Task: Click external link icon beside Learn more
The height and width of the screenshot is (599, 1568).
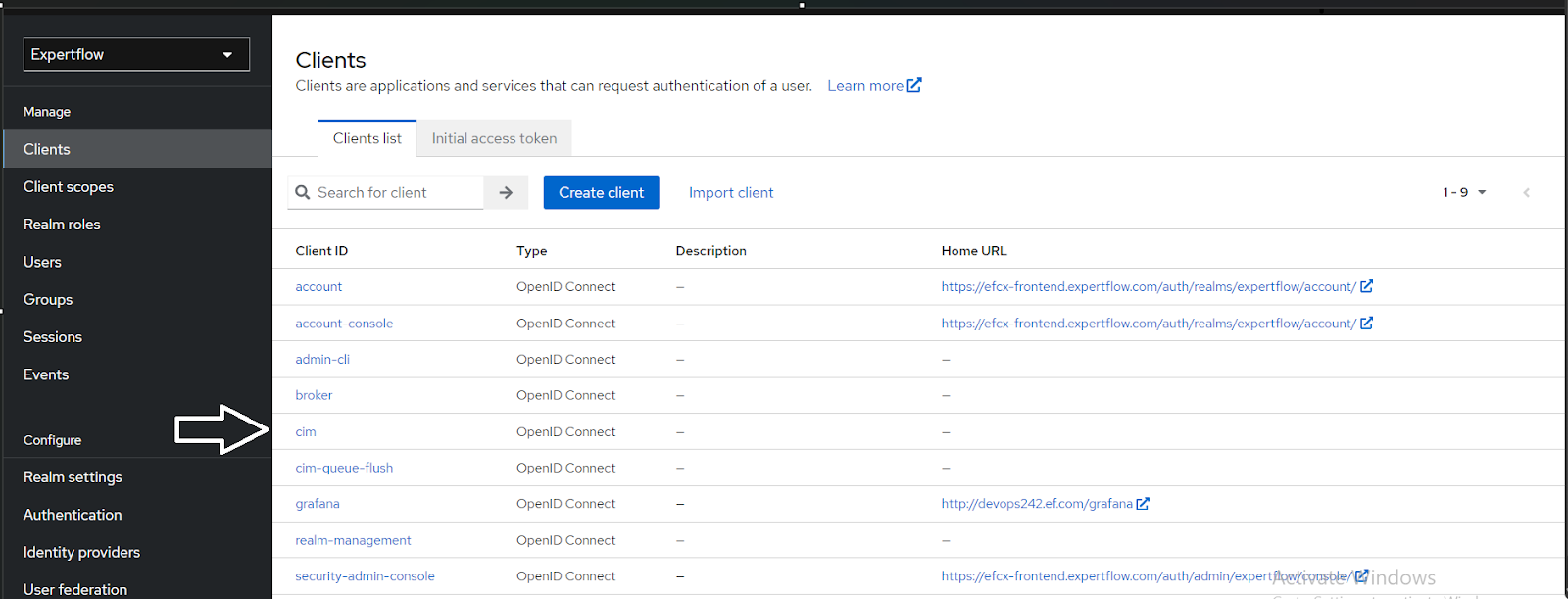Action: pyautogui.click(x=914, y=85)
